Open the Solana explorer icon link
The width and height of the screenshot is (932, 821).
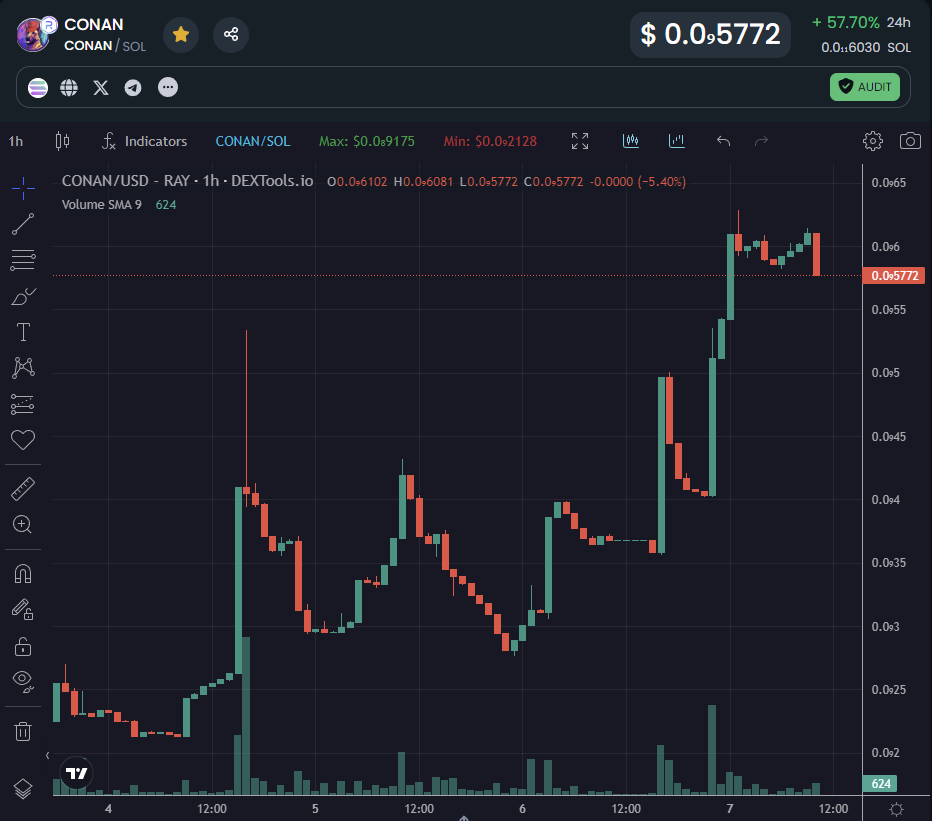pyautogui.click(x=38, y=88)
